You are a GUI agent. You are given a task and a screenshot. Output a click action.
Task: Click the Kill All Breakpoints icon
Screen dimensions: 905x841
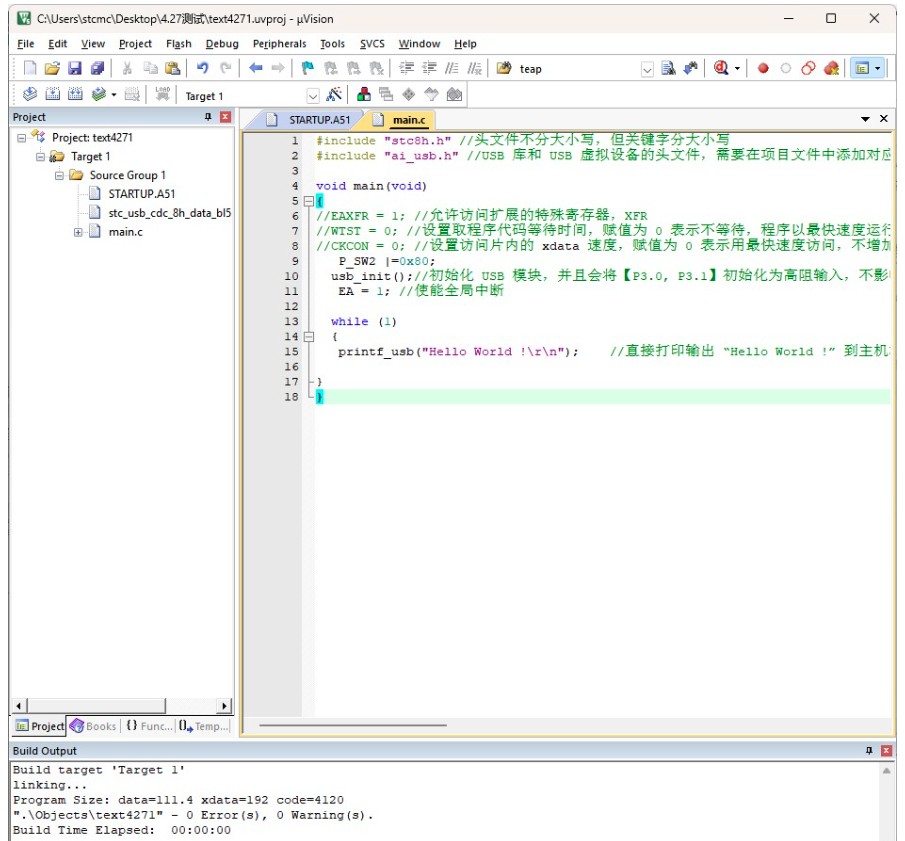coord(831,68)
